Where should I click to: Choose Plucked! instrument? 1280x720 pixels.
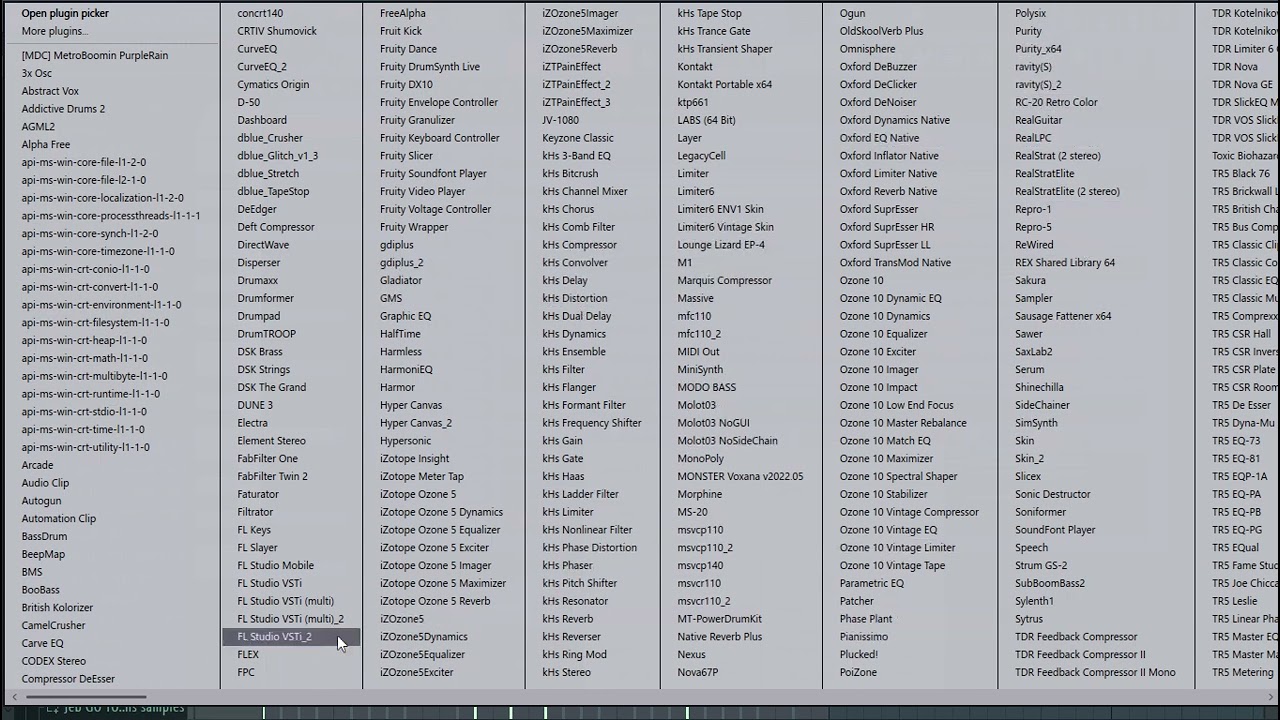[x=859, y=655]
